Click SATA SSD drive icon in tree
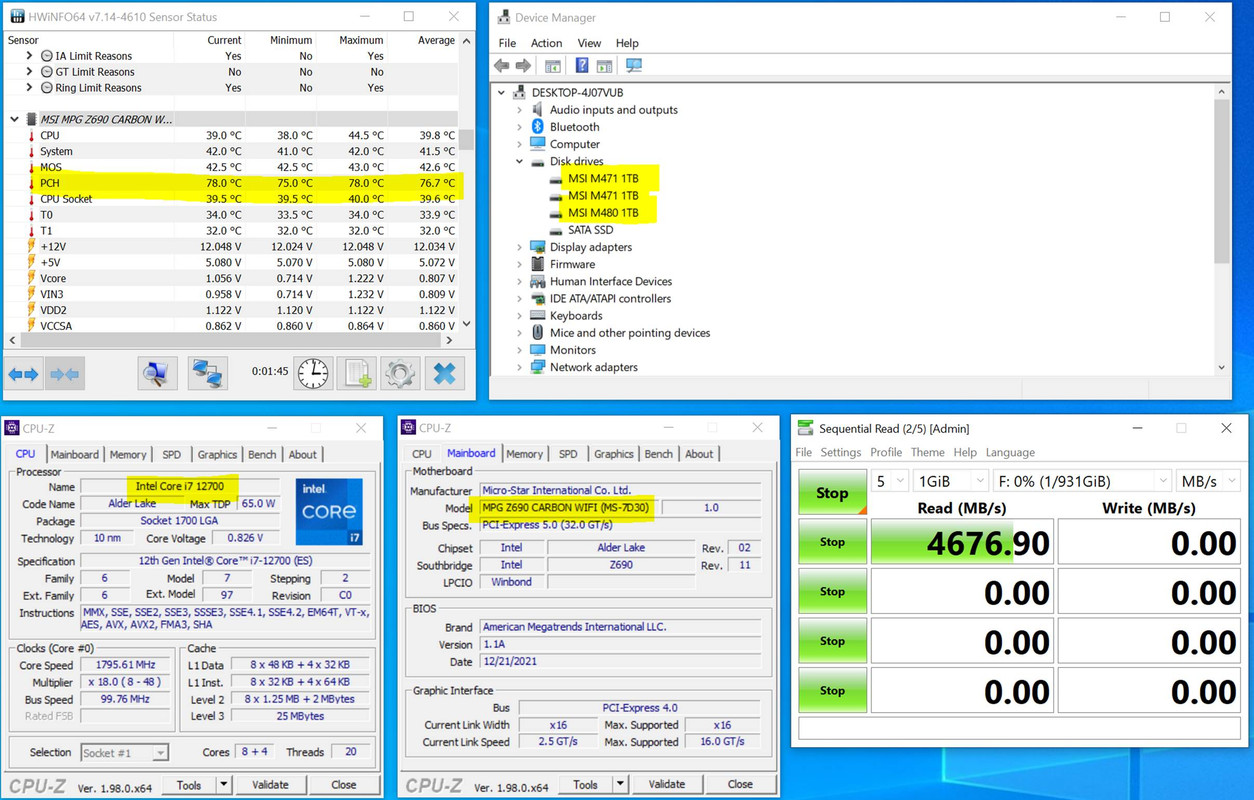The width and height of the screenshot is (1254, 800). click(x=556, y=230)
